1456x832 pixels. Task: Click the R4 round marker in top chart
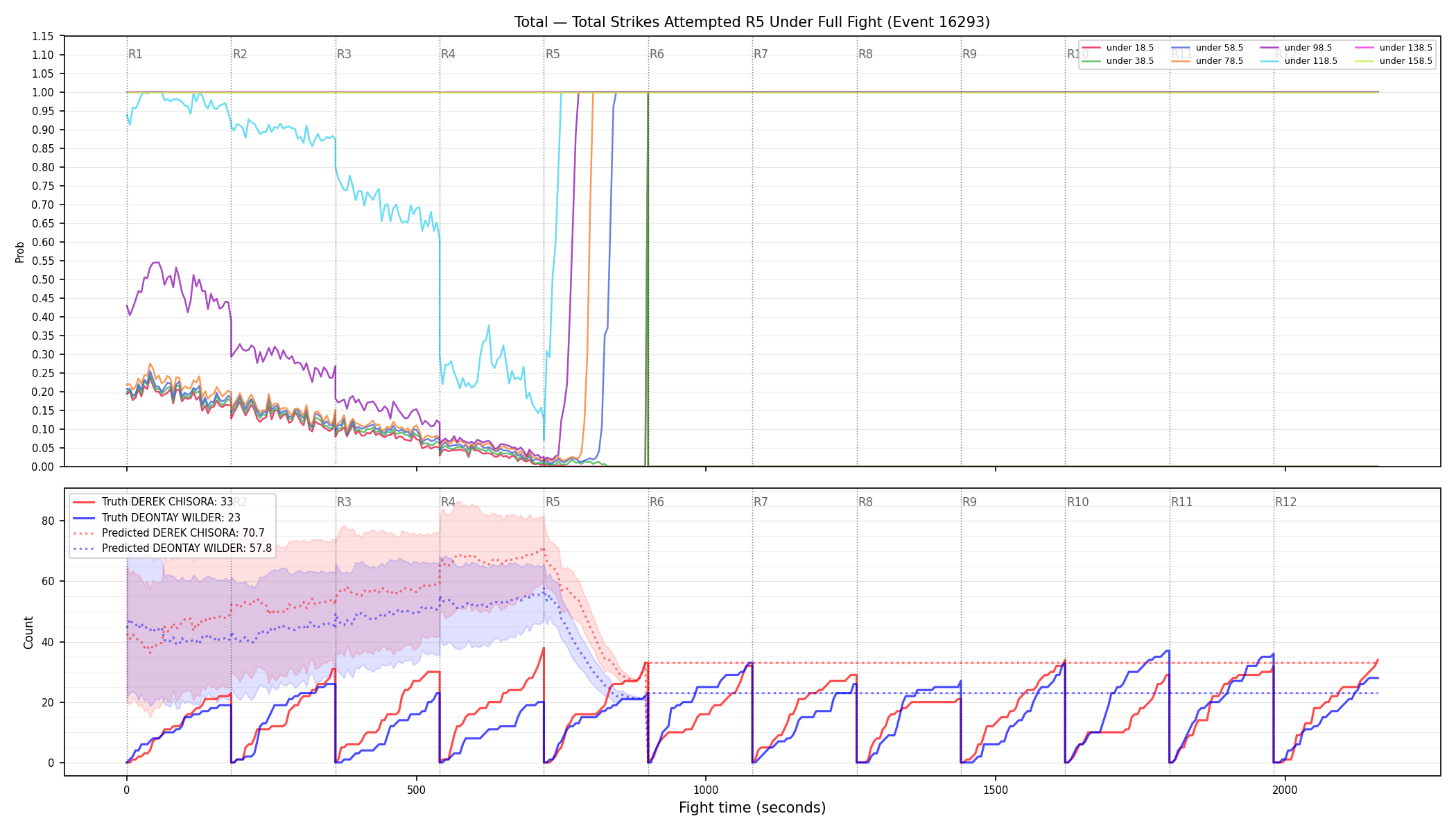[448, 54]
